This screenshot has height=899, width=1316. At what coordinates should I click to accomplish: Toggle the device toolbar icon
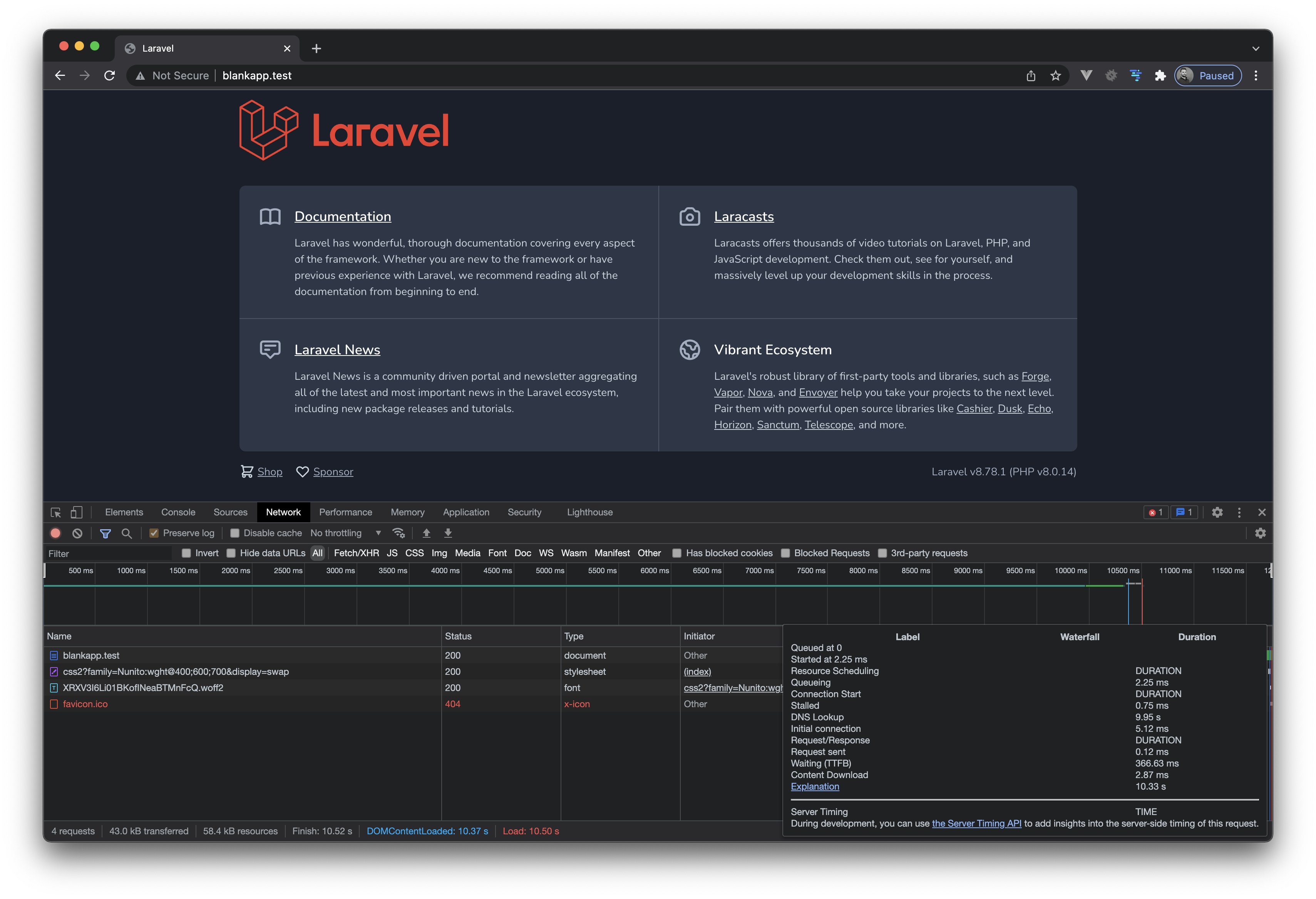pyautogui.click(x=77, y=512)
